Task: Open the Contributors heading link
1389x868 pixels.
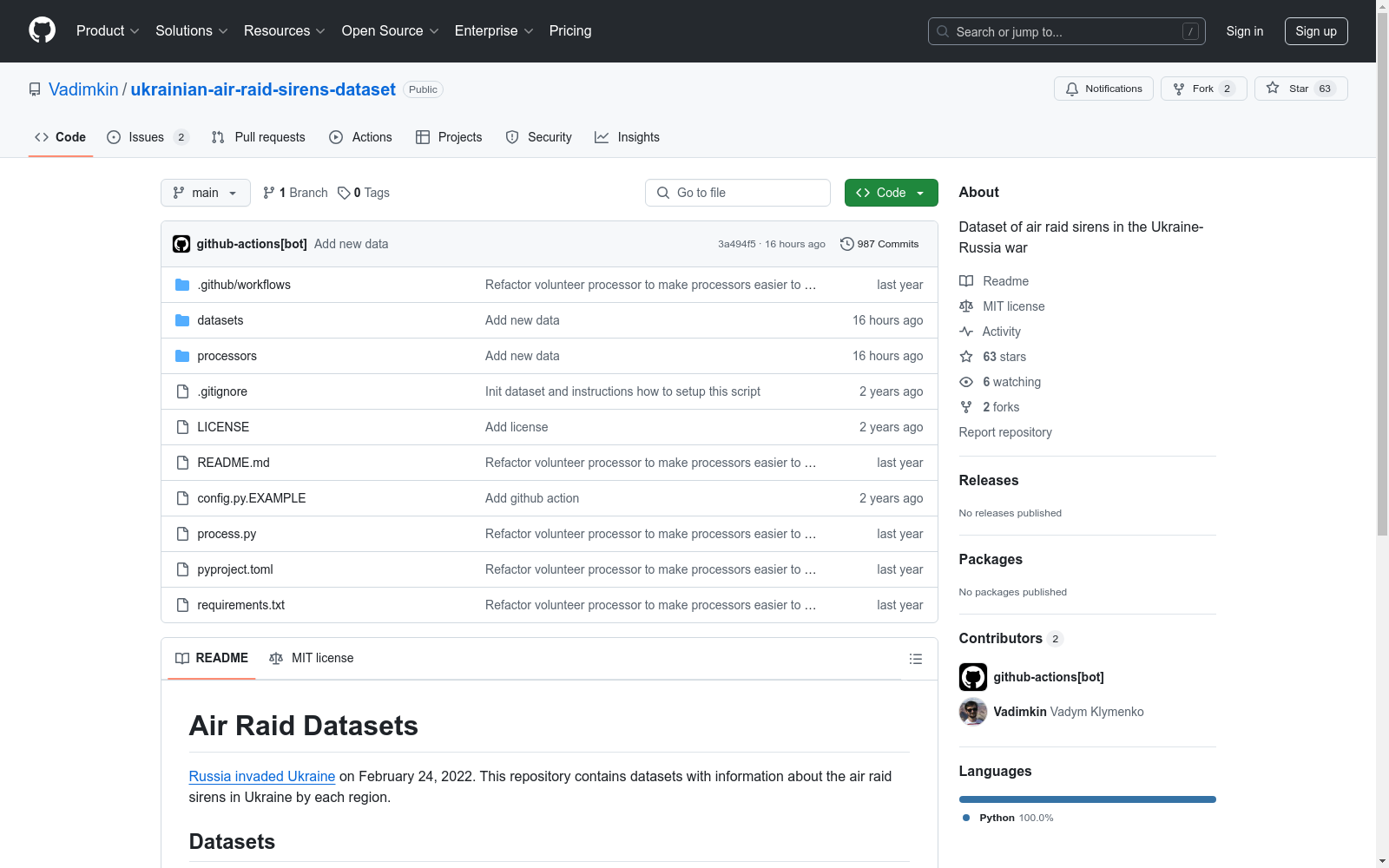Action: [x=1011, y=638]
